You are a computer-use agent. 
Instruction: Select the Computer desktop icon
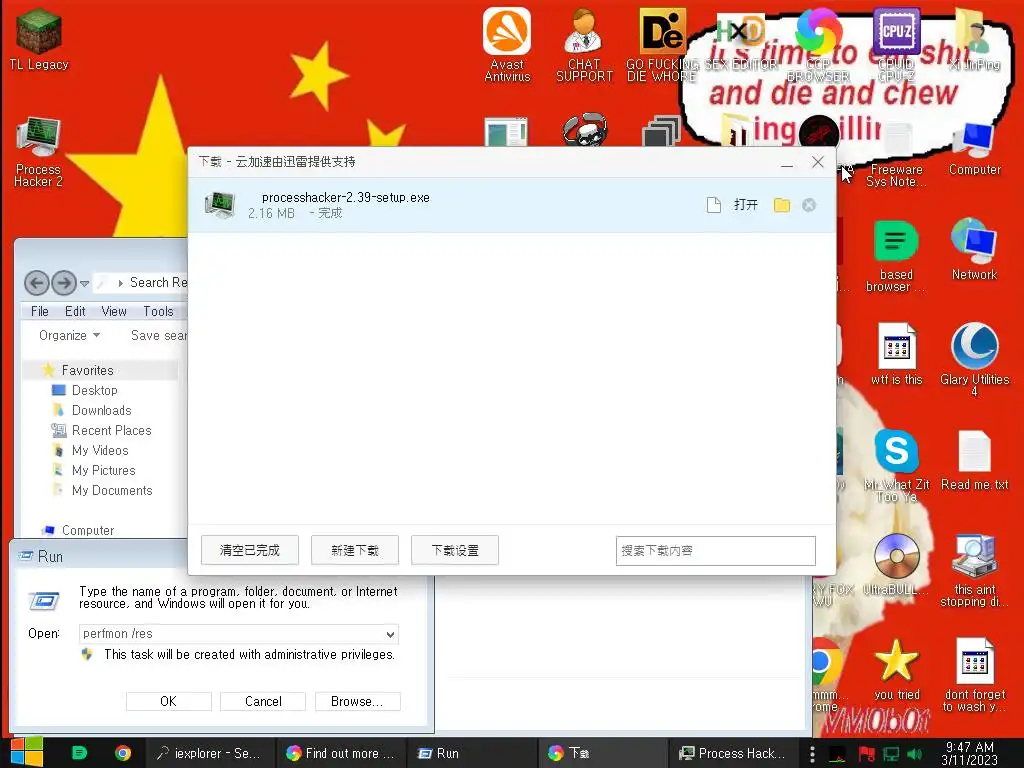pyautogui.click(x=974, y=149)
